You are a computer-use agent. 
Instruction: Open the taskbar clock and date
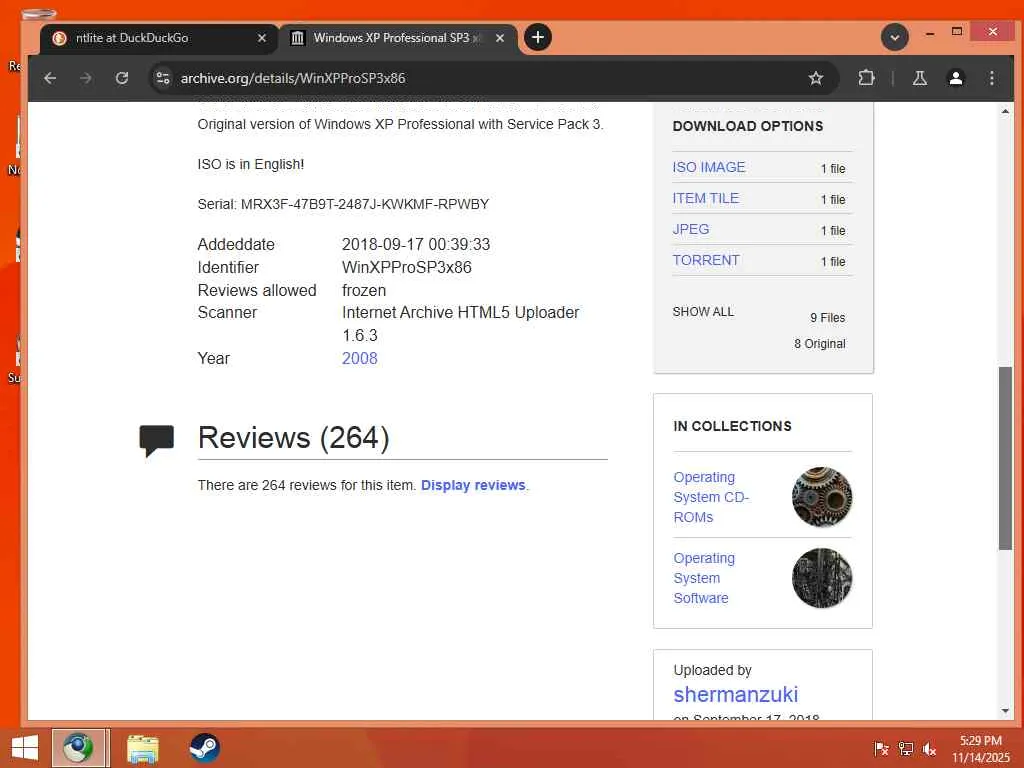[980, 749]
